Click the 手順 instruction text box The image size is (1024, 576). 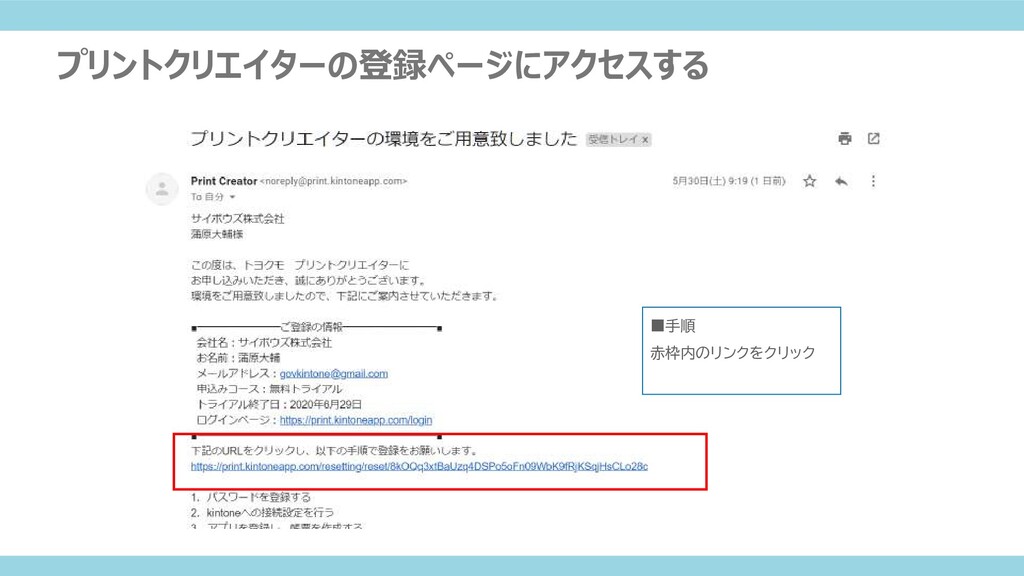point(741,351)
